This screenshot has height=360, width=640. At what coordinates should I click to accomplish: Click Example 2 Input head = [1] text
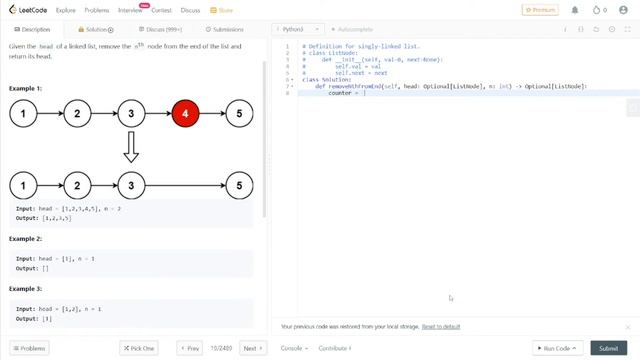(55, 259)
